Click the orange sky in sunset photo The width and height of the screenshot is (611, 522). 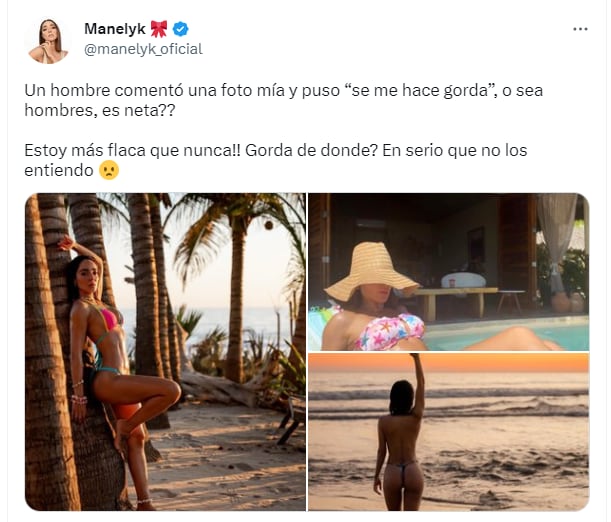(x=449, y=362)
